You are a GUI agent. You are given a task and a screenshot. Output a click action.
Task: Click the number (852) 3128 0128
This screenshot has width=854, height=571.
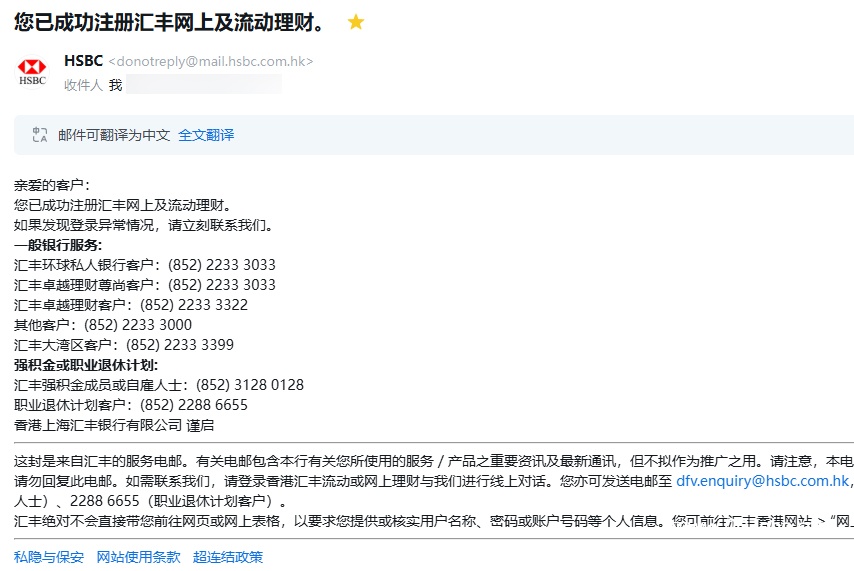pos(250,385)
